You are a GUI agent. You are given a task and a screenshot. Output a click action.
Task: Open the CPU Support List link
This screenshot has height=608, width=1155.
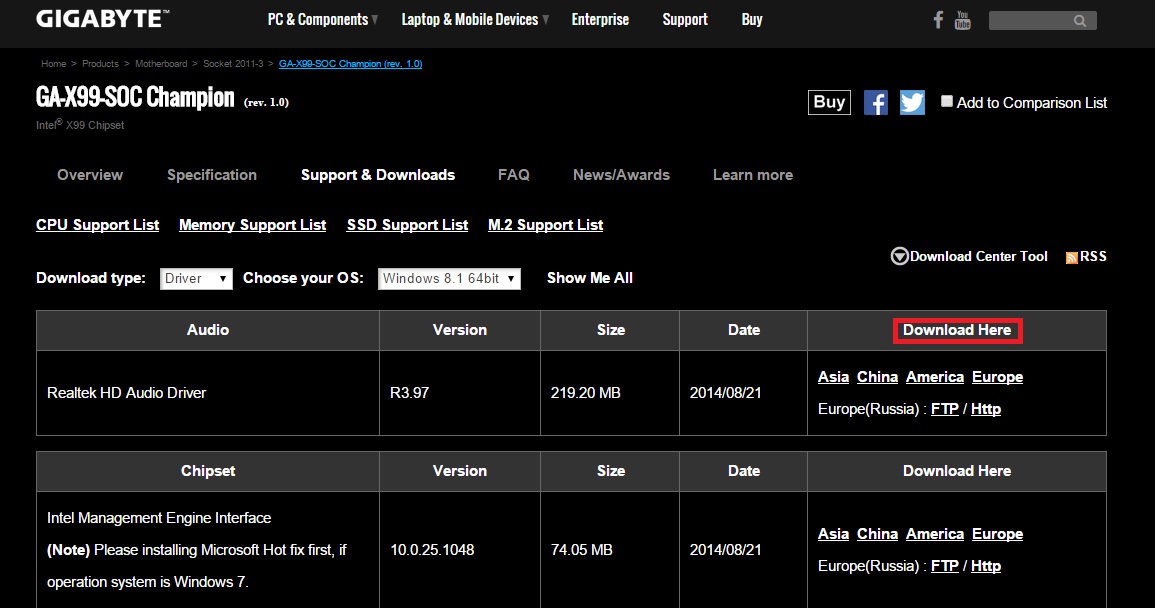97,225
